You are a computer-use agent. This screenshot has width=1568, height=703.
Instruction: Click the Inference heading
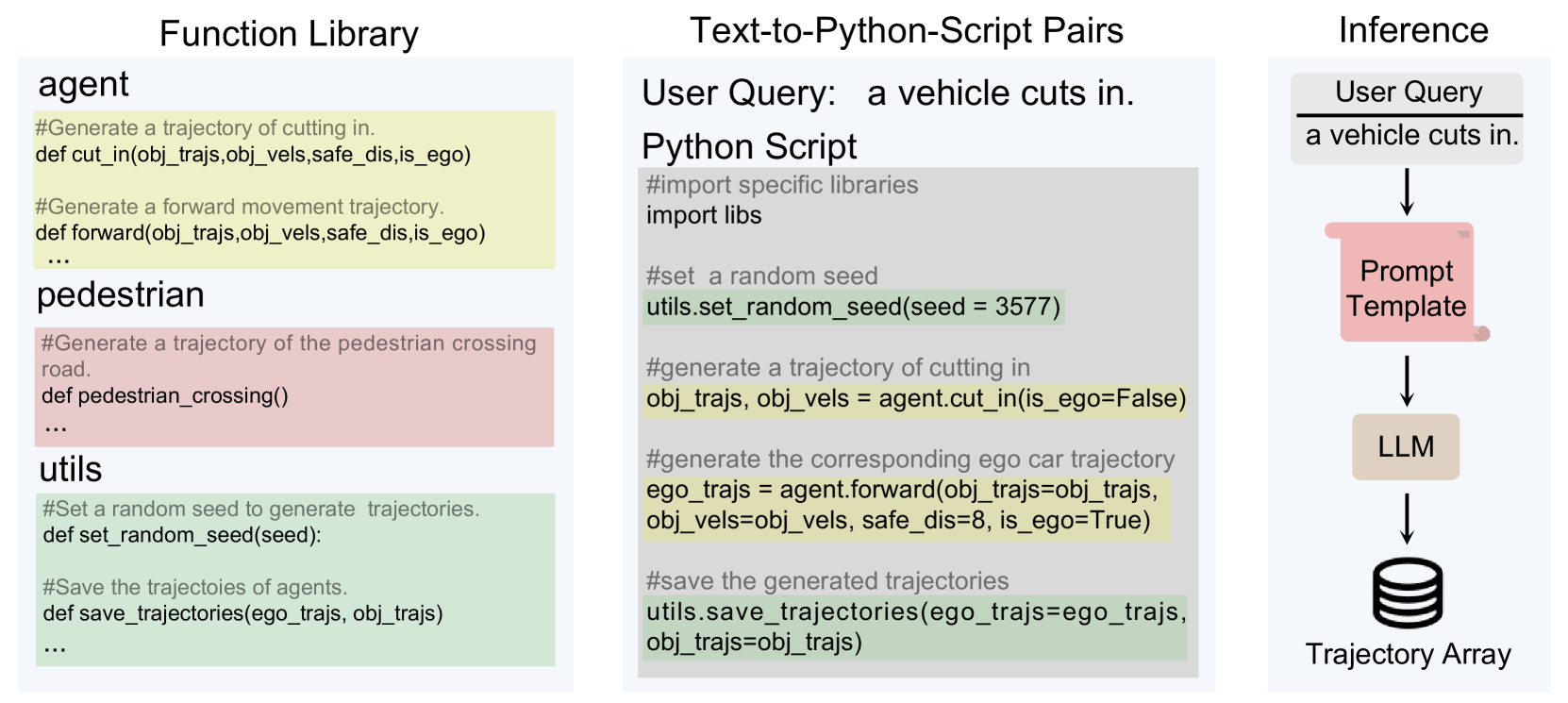[1412, 30]
